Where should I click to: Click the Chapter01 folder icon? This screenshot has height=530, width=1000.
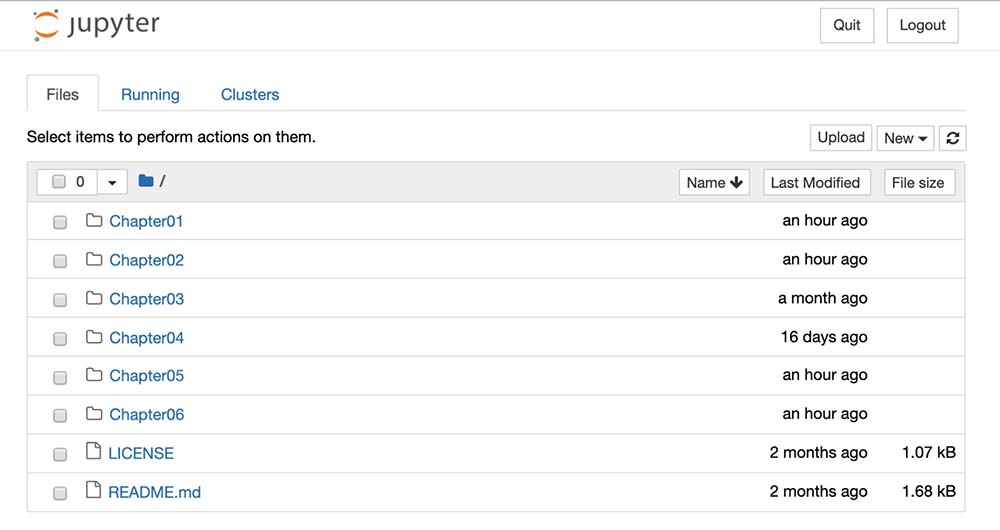[94, 220]
